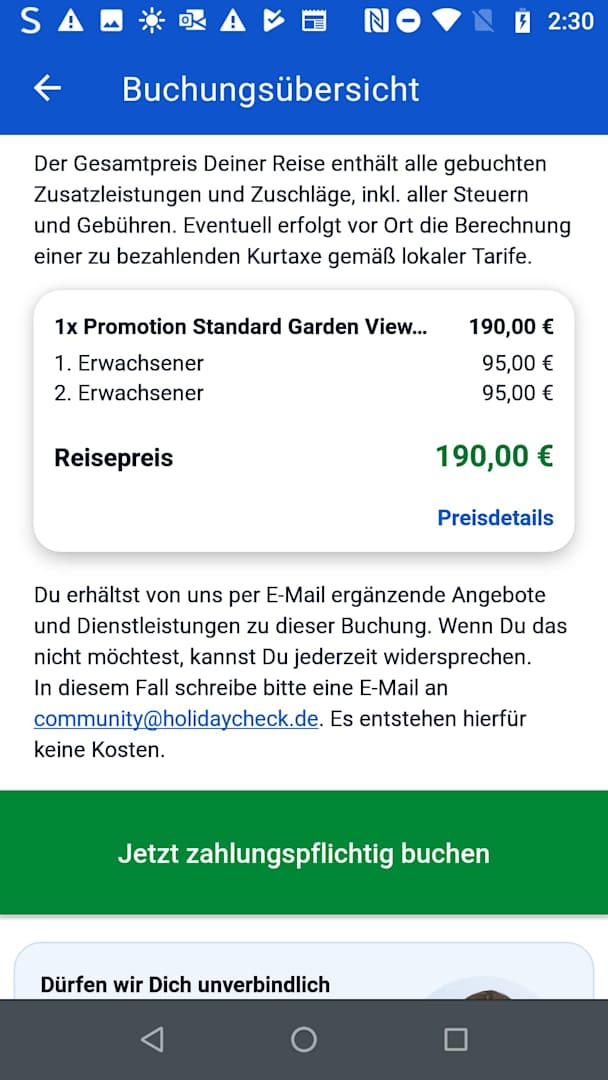Tap the 1. Erwachsener price row
This screenshot has width=608, height=1080.
(303, 363)
